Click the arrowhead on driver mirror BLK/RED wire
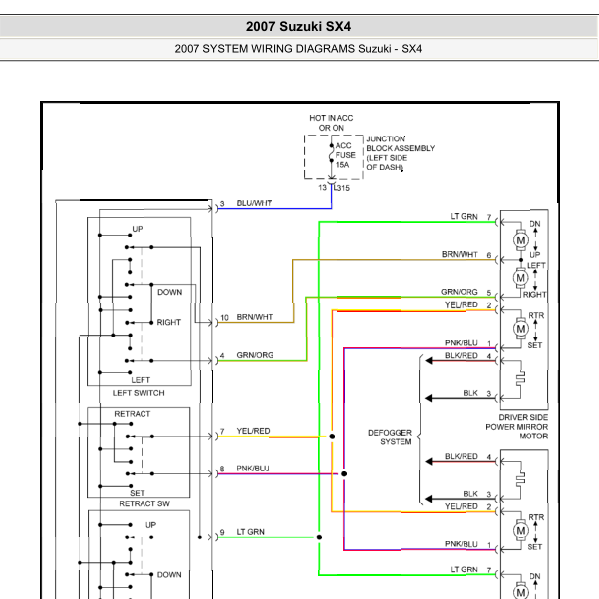The height and width of the screenshot is (599, 599). click(x=429, y=361)
